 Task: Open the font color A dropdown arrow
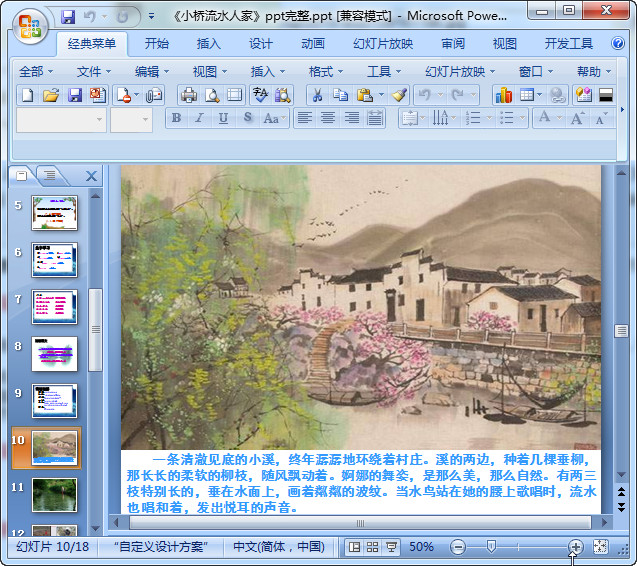(559, 118)
